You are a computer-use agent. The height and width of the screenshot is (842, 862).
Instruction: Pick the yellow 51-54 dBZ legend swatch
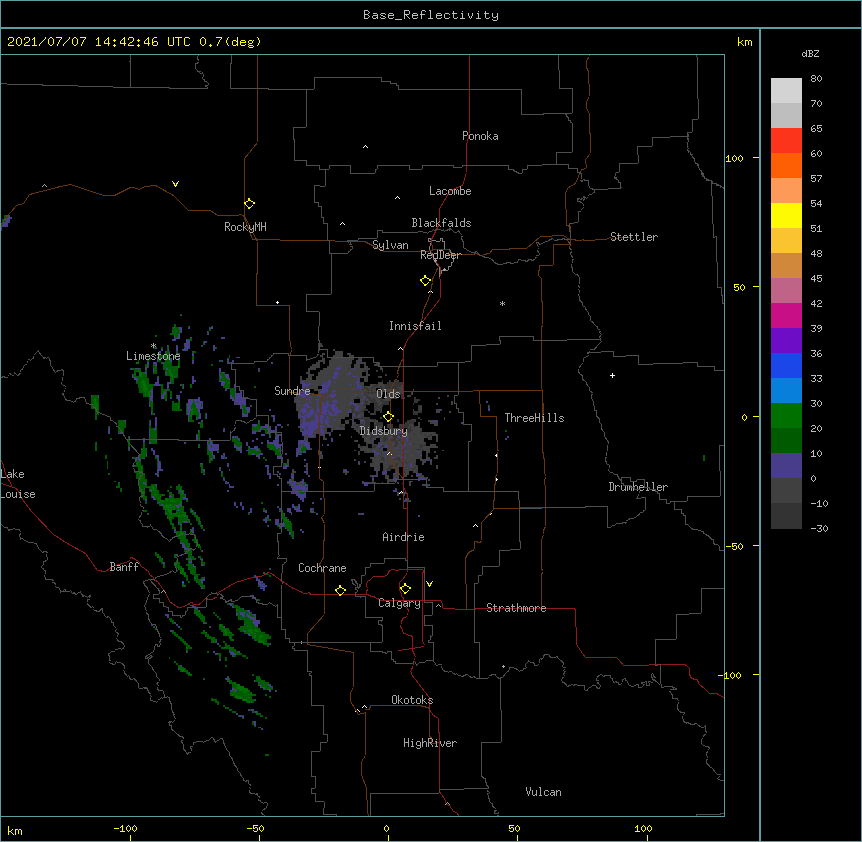[786, 215]
